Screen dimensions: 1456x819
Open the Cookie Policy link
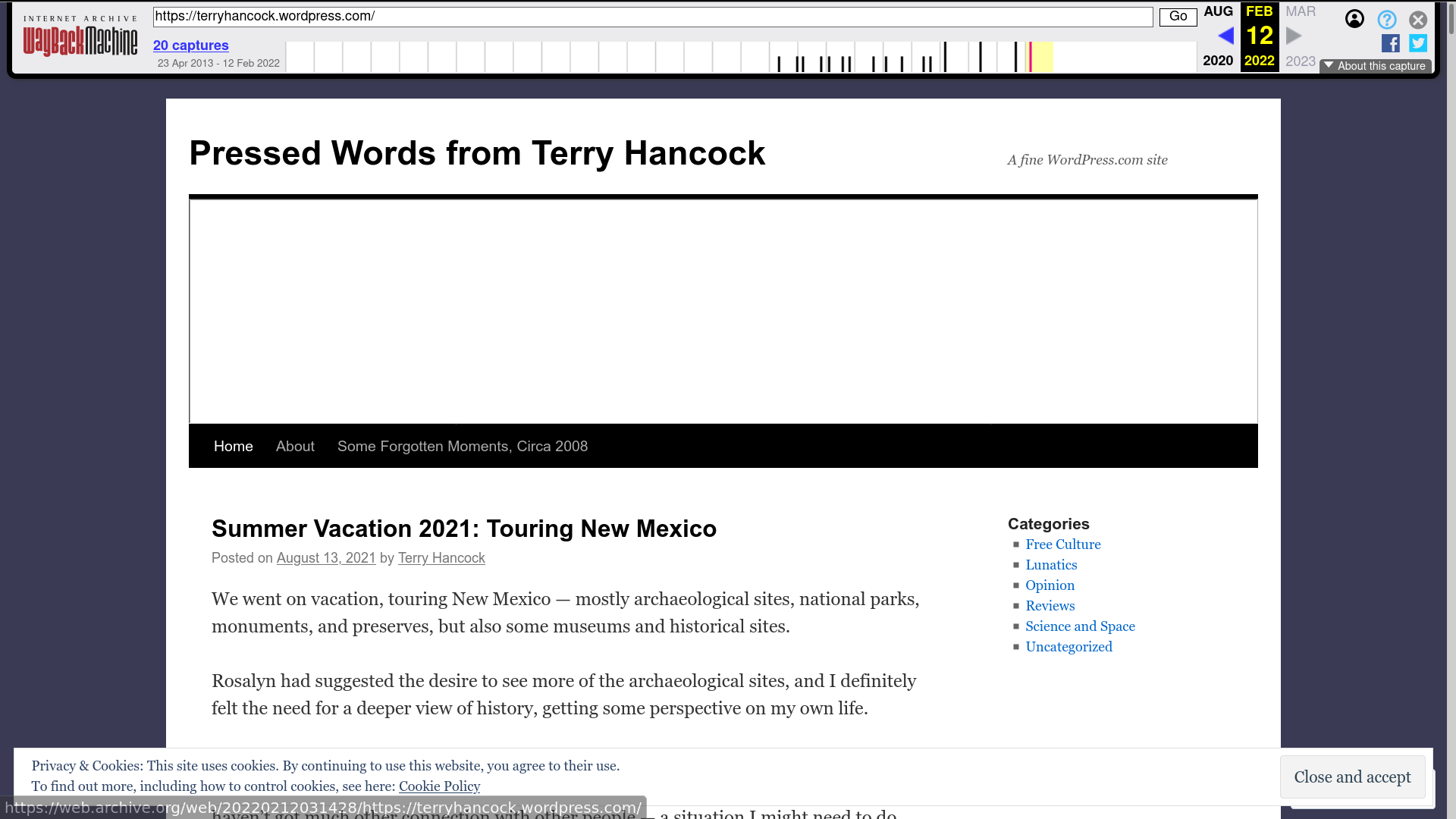(439, 786)
